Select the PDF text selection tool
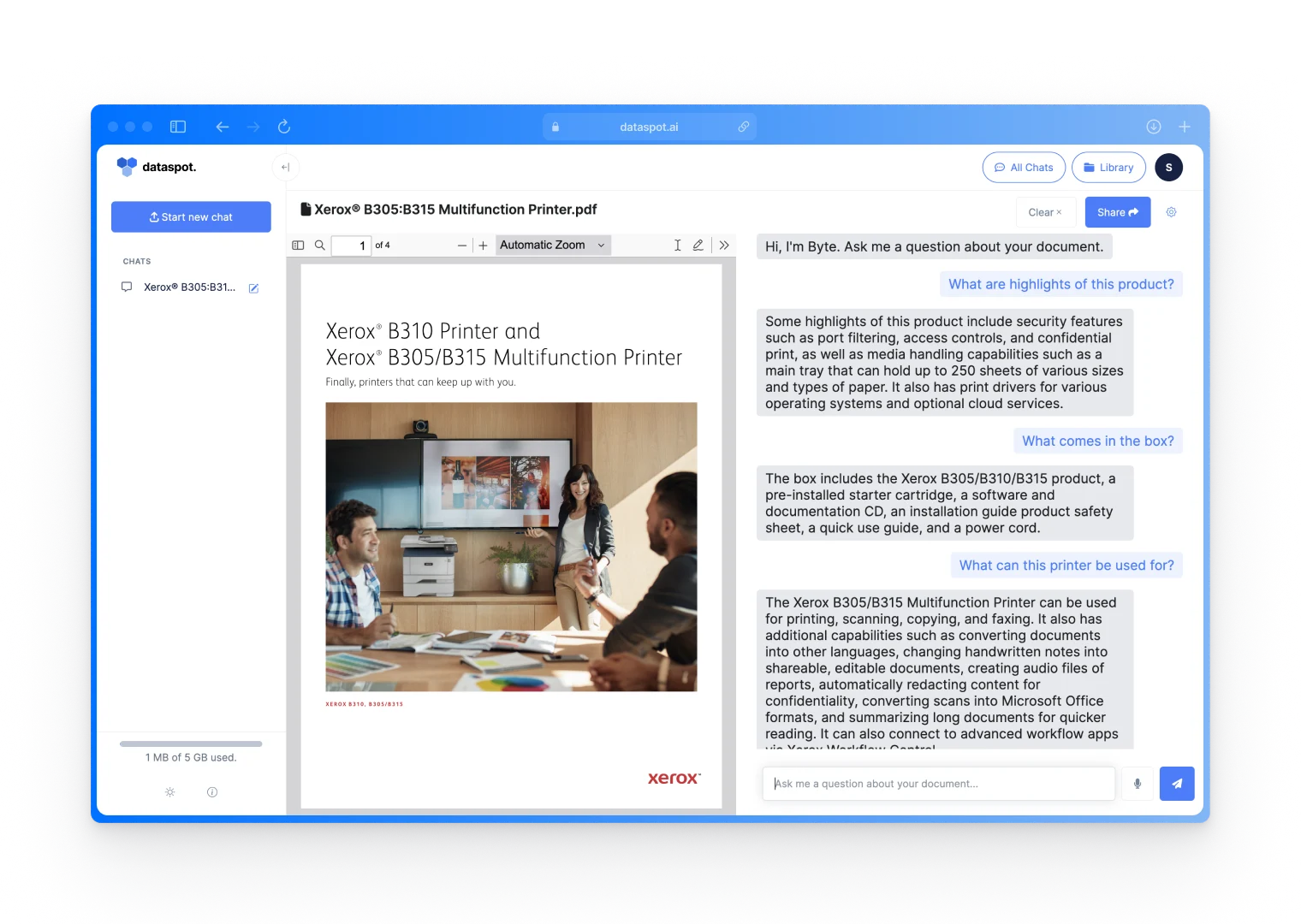The image size is (1301, 924). tap(677, 246)
